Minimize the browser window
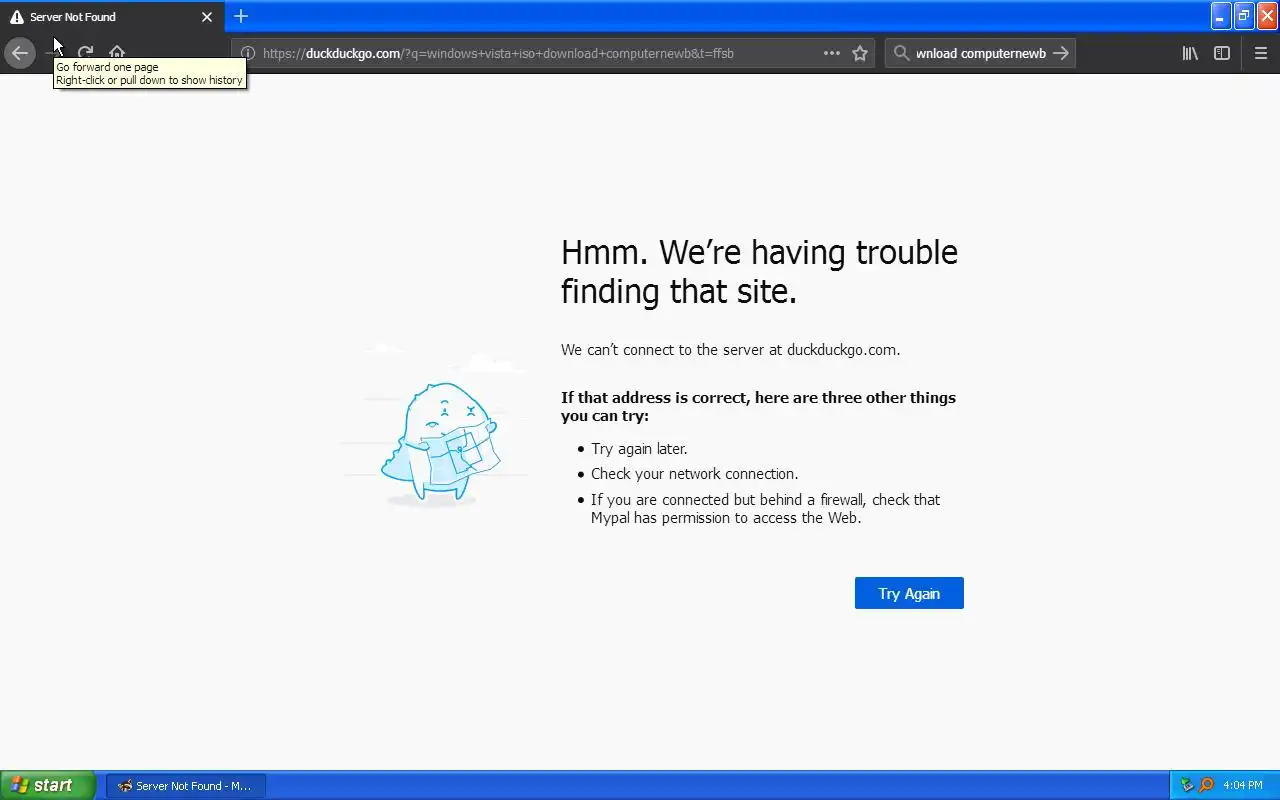1280x800 pixels. [x=1221, y=16]
